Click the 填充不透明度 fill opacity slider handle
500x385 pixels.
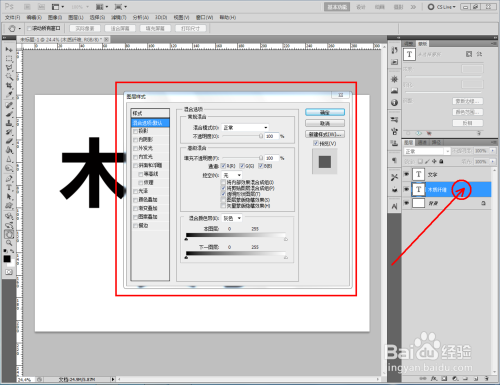click(261, 158)
